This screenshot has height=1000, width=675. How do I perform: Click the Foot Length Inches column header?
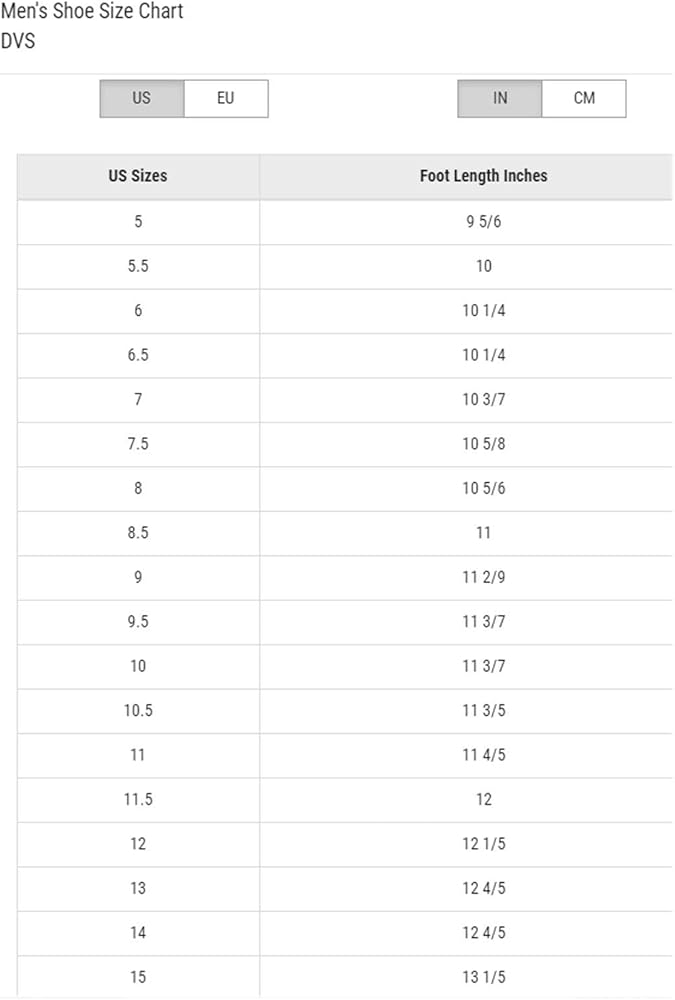click(483, 176)
